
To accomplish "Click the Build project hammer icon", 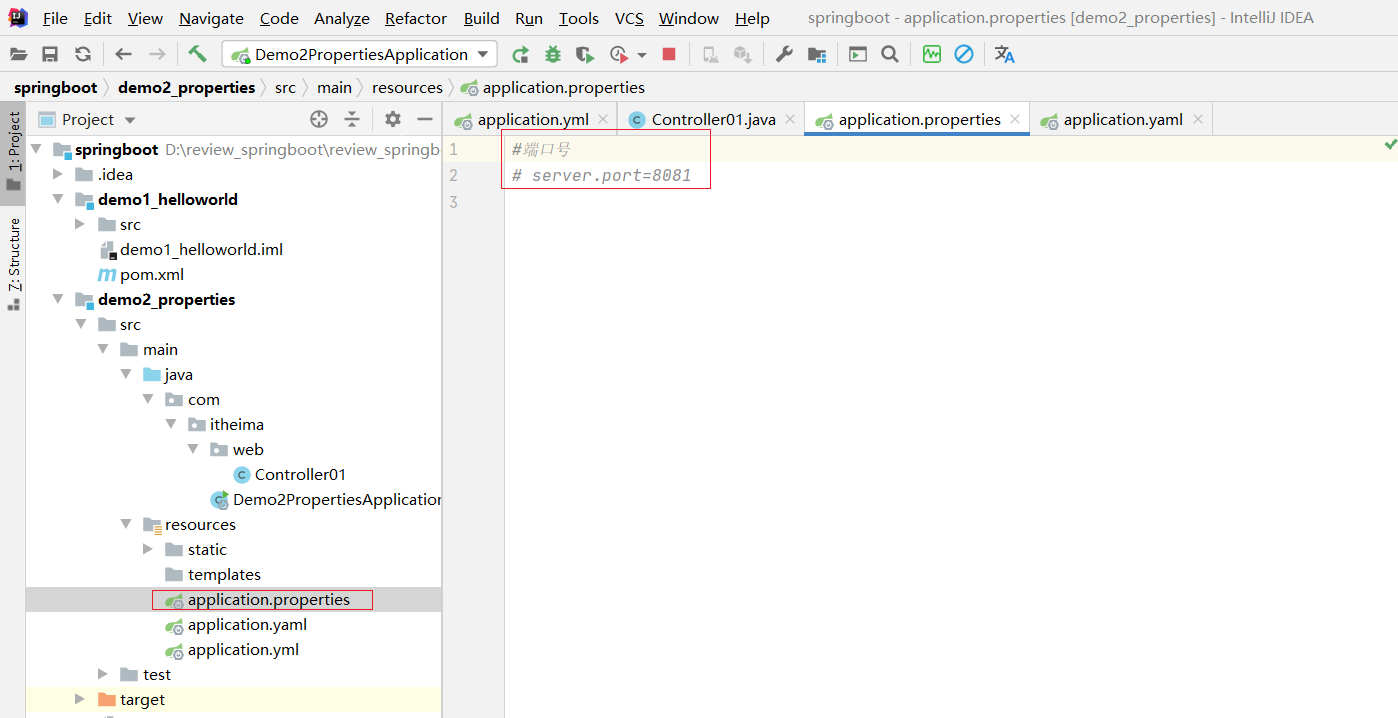I will click(197, 54).
